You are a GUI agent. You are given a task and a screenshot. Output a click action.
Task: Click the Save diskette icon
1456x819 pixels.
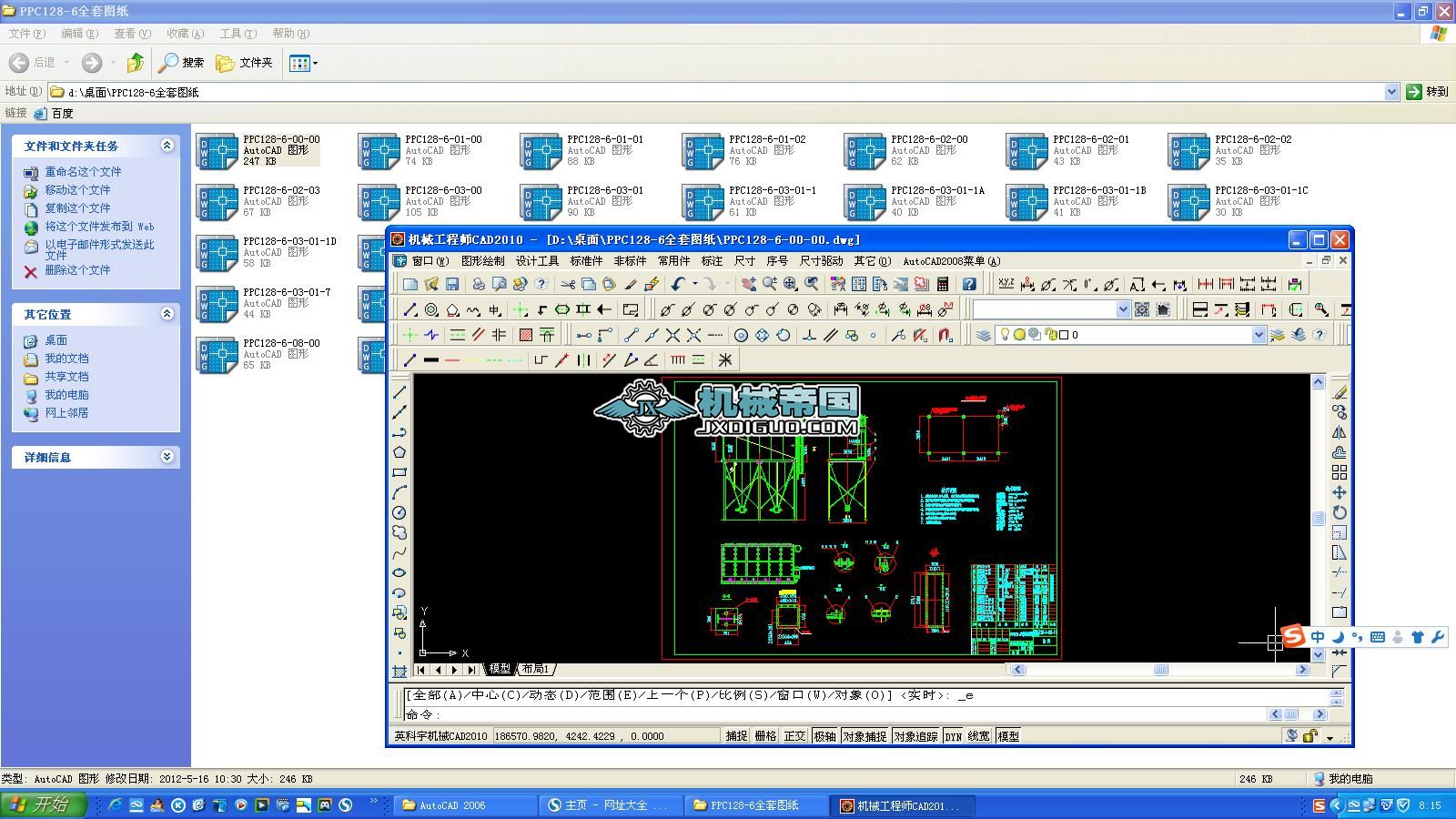[x=452, y=284]
